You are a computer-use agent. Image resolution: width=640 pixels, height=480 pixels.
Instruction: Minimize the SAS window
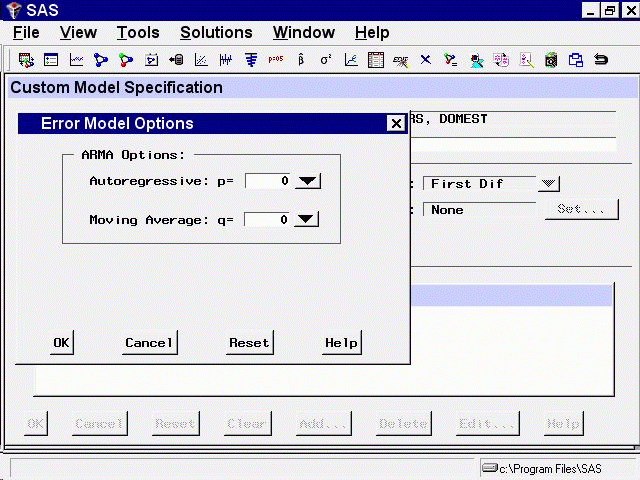[x=590, y=10]
